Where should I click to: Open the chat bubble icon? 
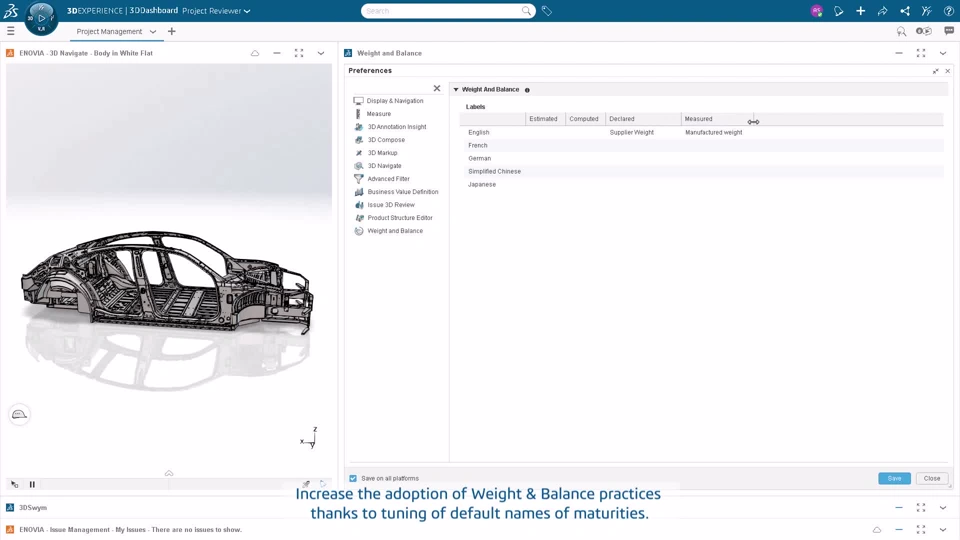(949, 31)
